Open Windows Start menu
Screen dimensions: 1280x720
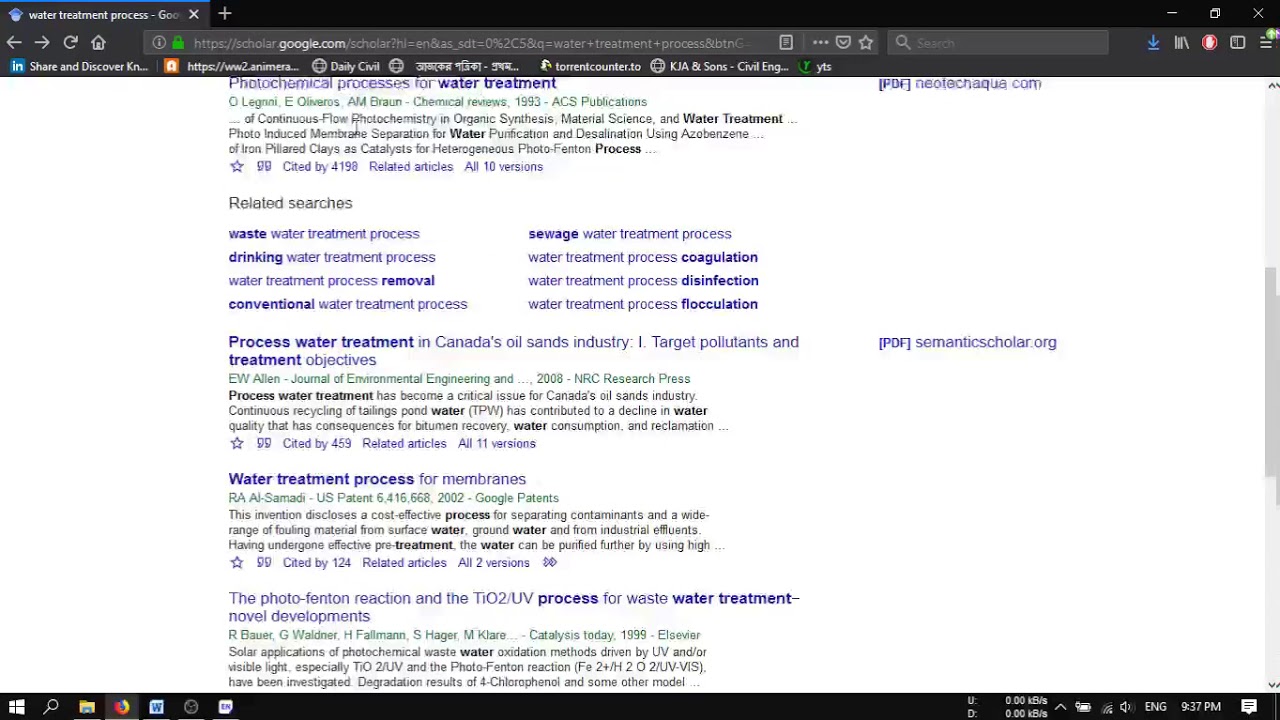point(16,707)
